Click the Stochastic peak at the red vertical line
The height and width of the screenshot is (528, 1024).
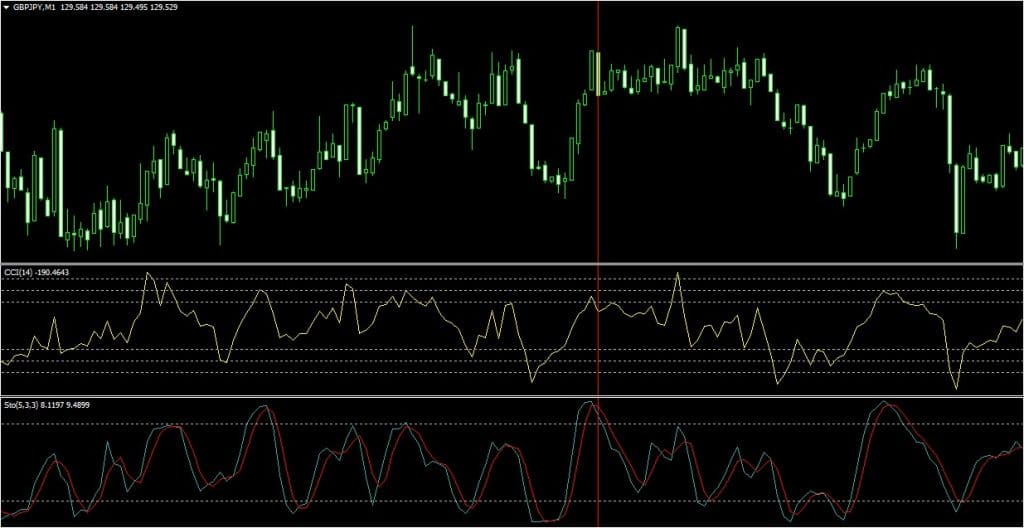click(590, 403)
